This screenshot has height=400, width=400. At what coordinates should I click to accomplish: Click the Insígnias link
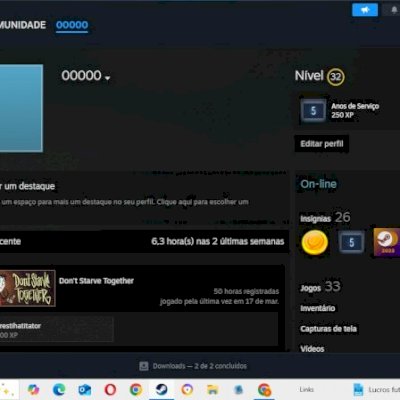315,219
